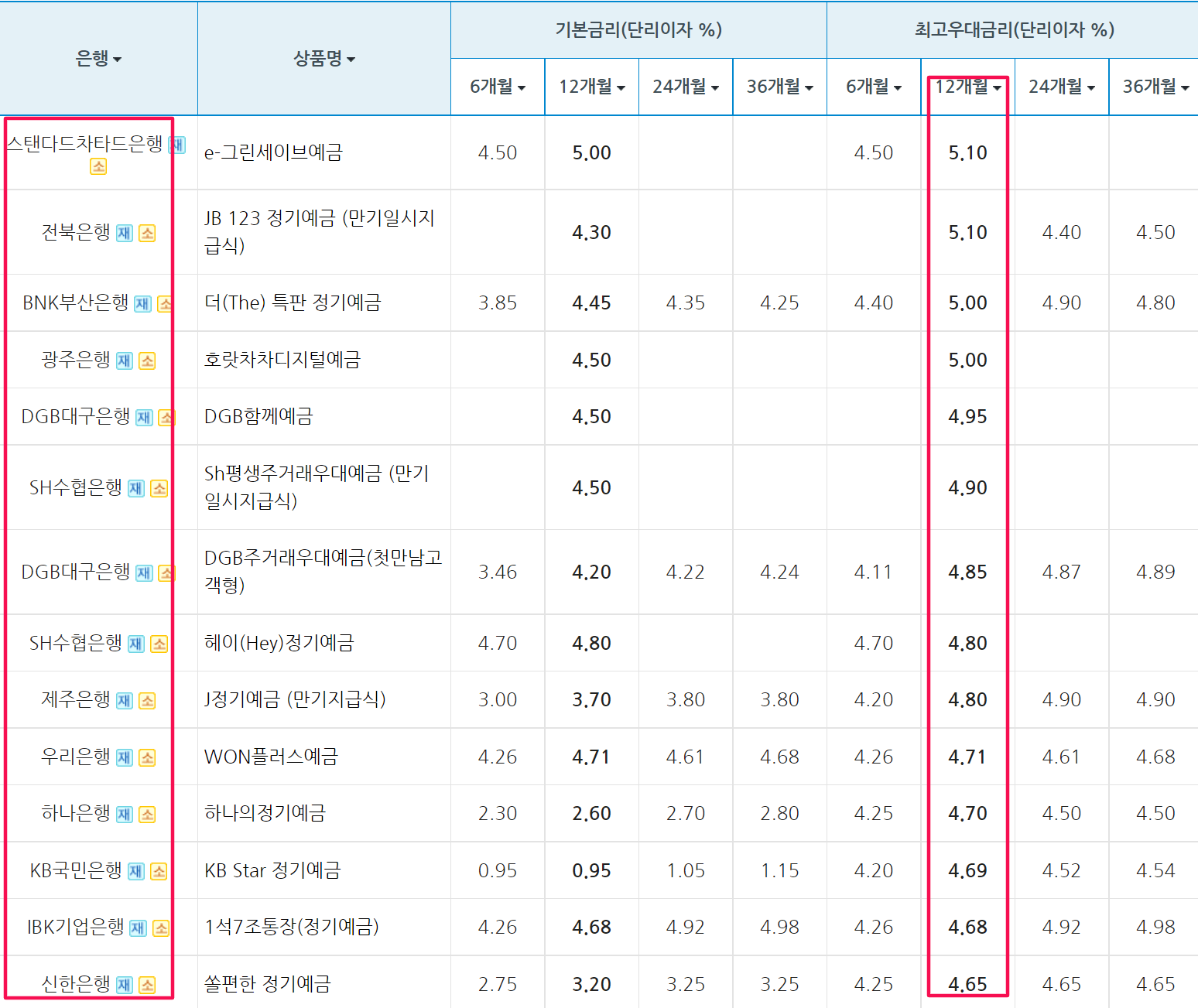Click the 소 badge beside KB국민은행
1198x1008 pixels.
coord(159,871)
